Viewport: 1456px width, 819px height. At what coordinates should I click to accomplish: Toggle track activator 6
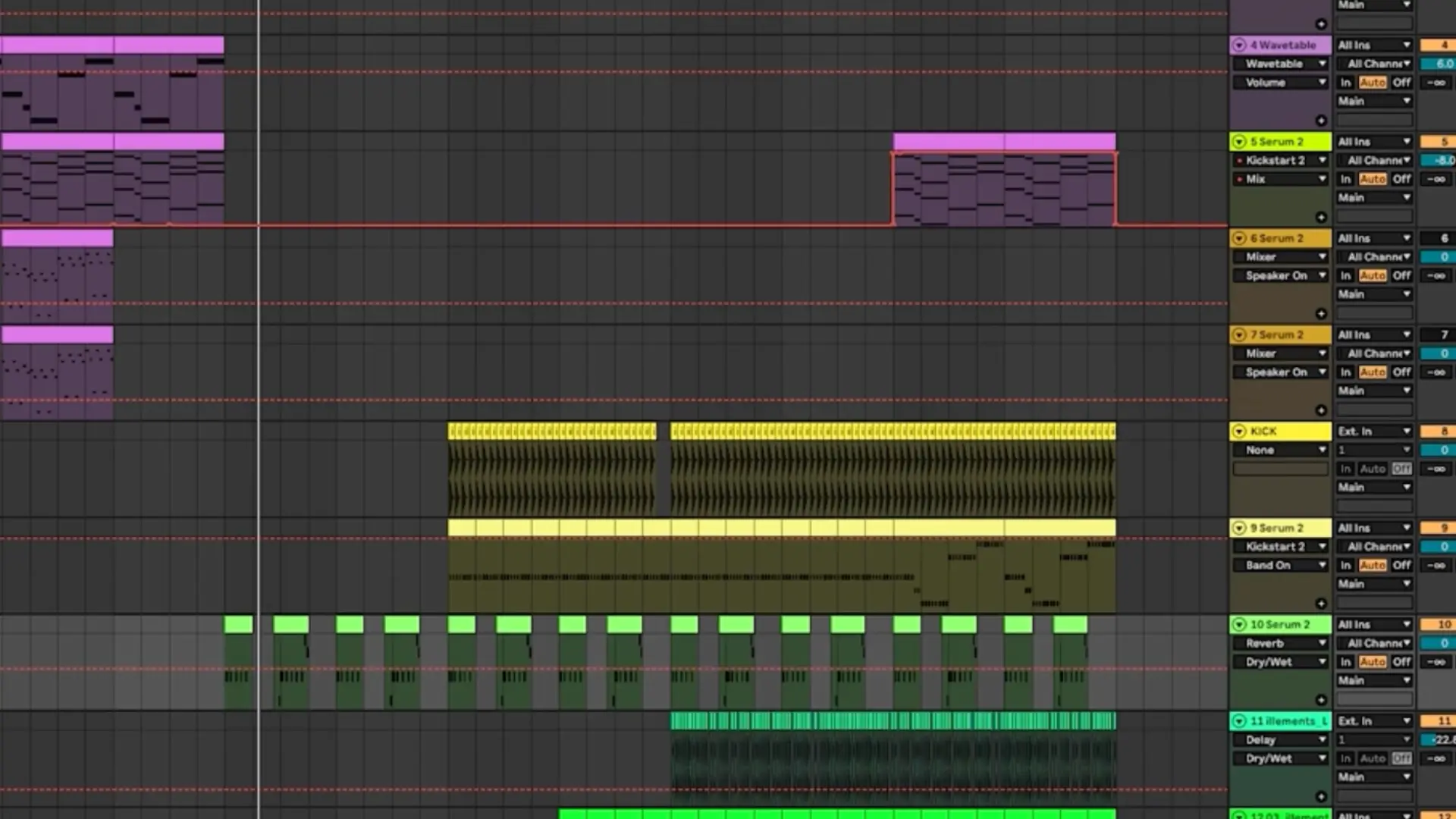[1438, 238]
